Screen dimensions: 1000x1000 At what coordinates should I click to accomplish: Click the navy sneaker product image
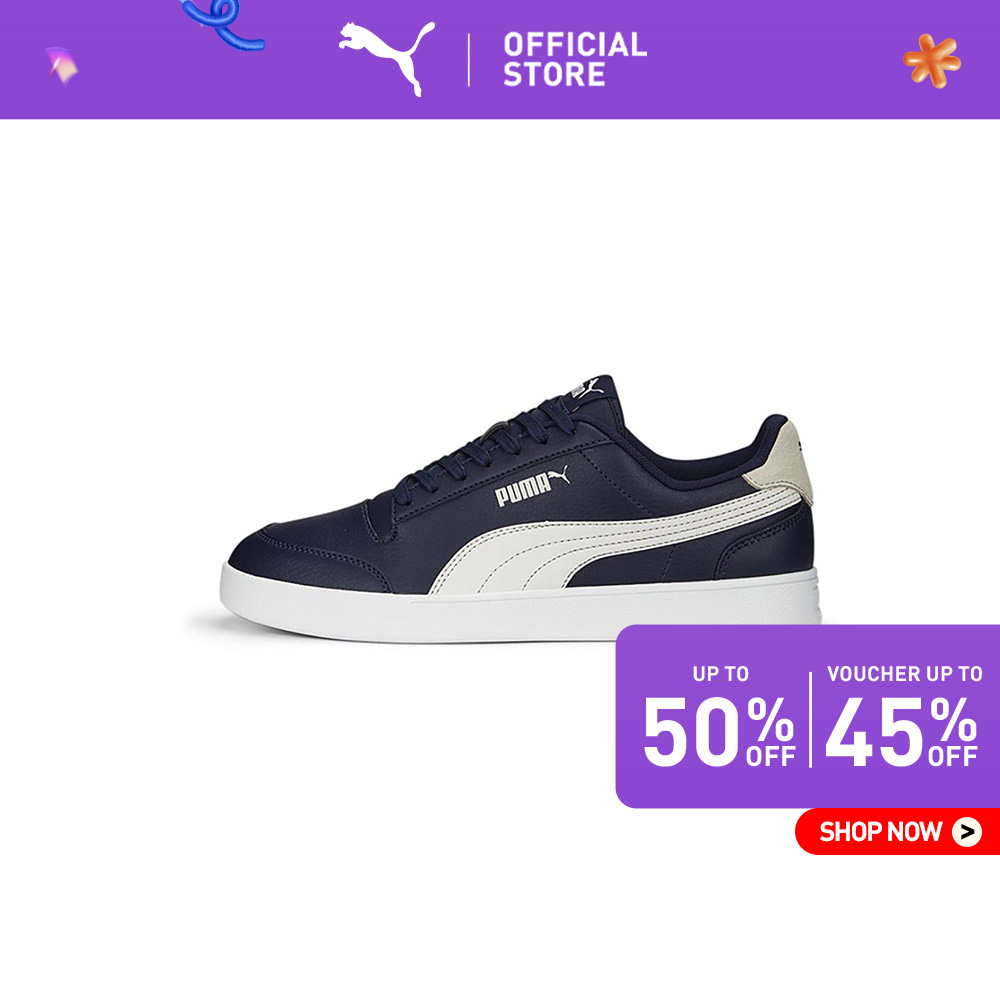coord(520,509)
